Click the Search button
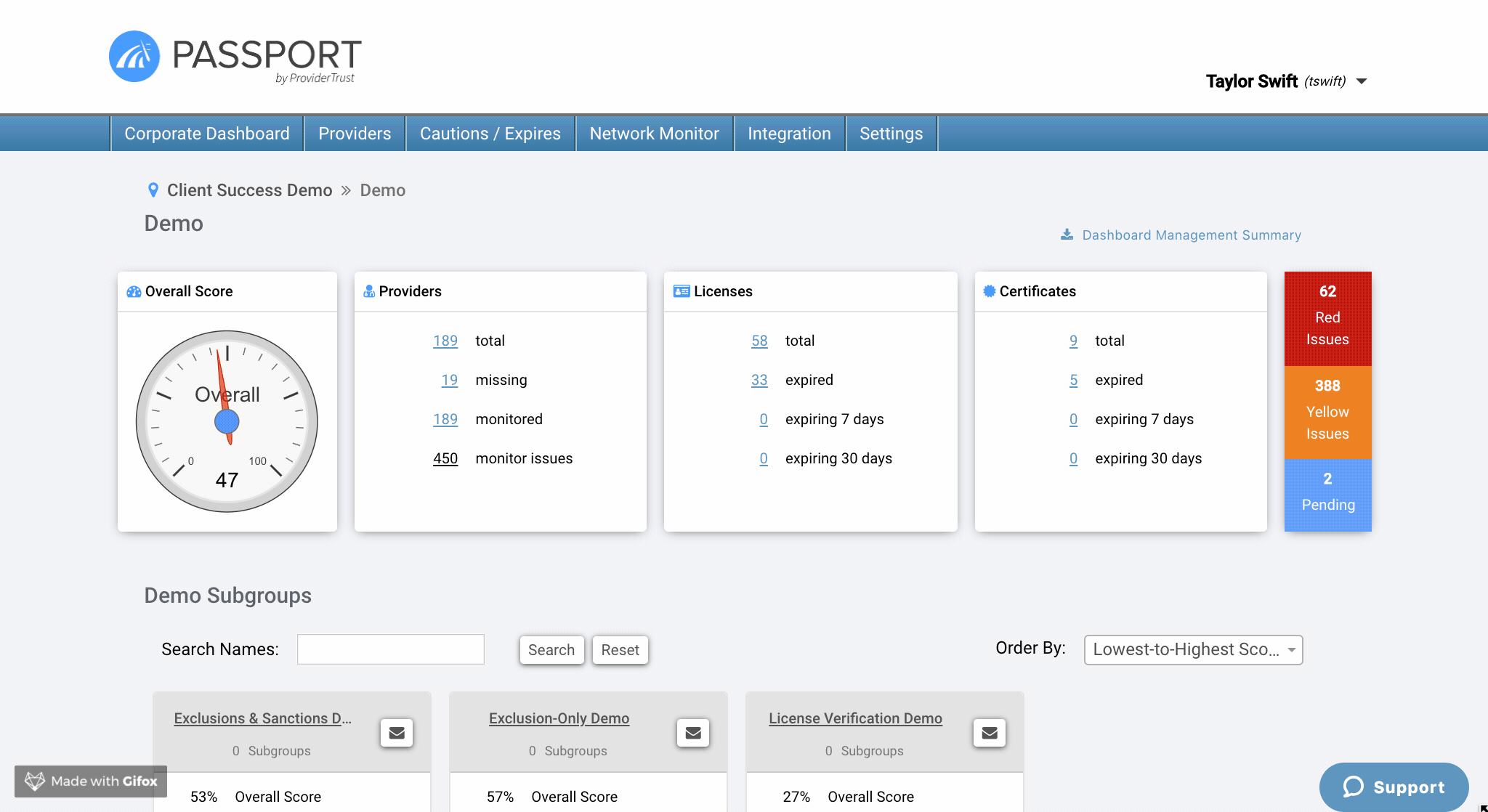The image size is (1488, 812). click(x=551, y=650)
